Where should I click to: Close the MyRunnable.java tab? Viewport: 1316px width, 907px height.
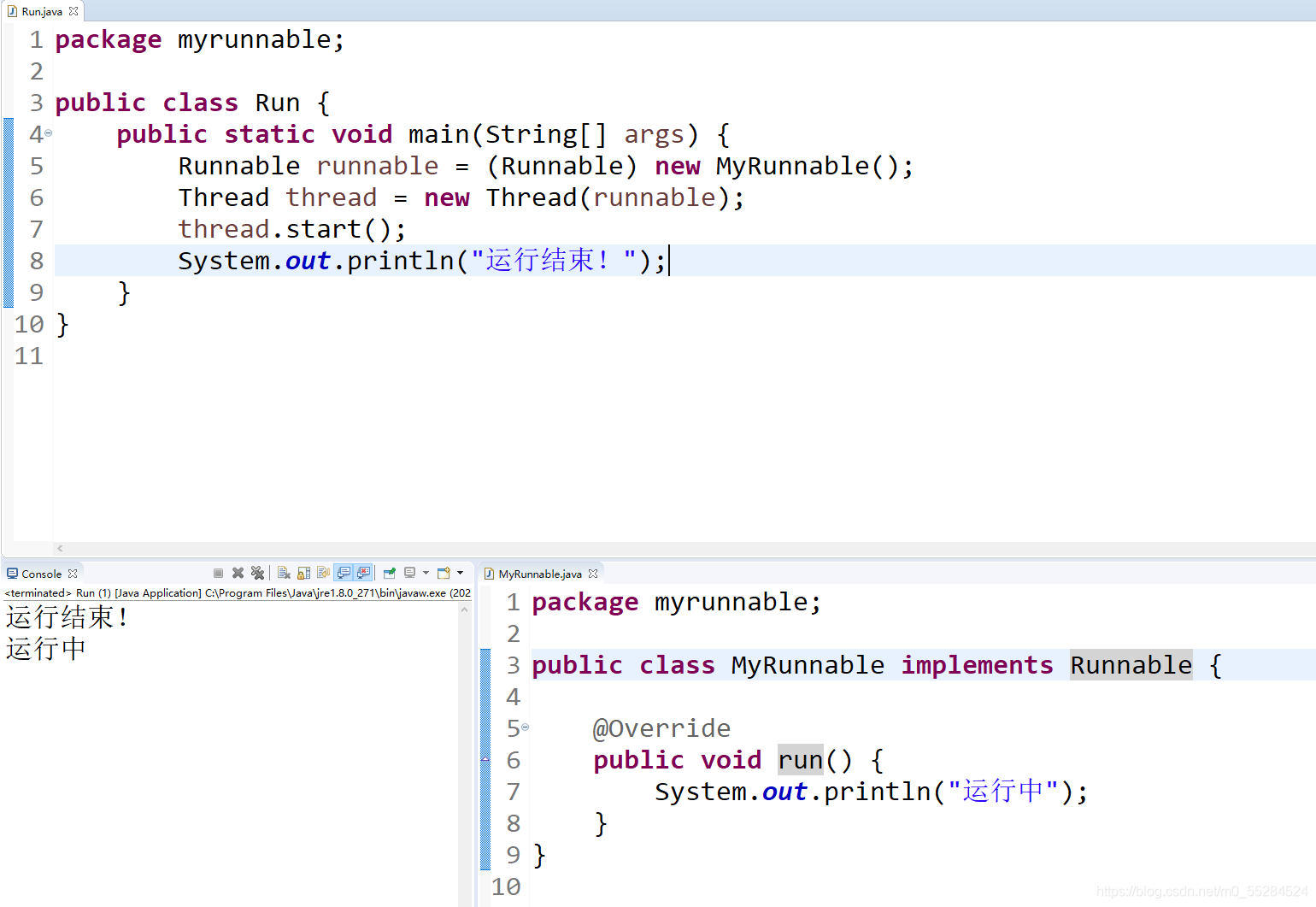[x=593, y=574]
